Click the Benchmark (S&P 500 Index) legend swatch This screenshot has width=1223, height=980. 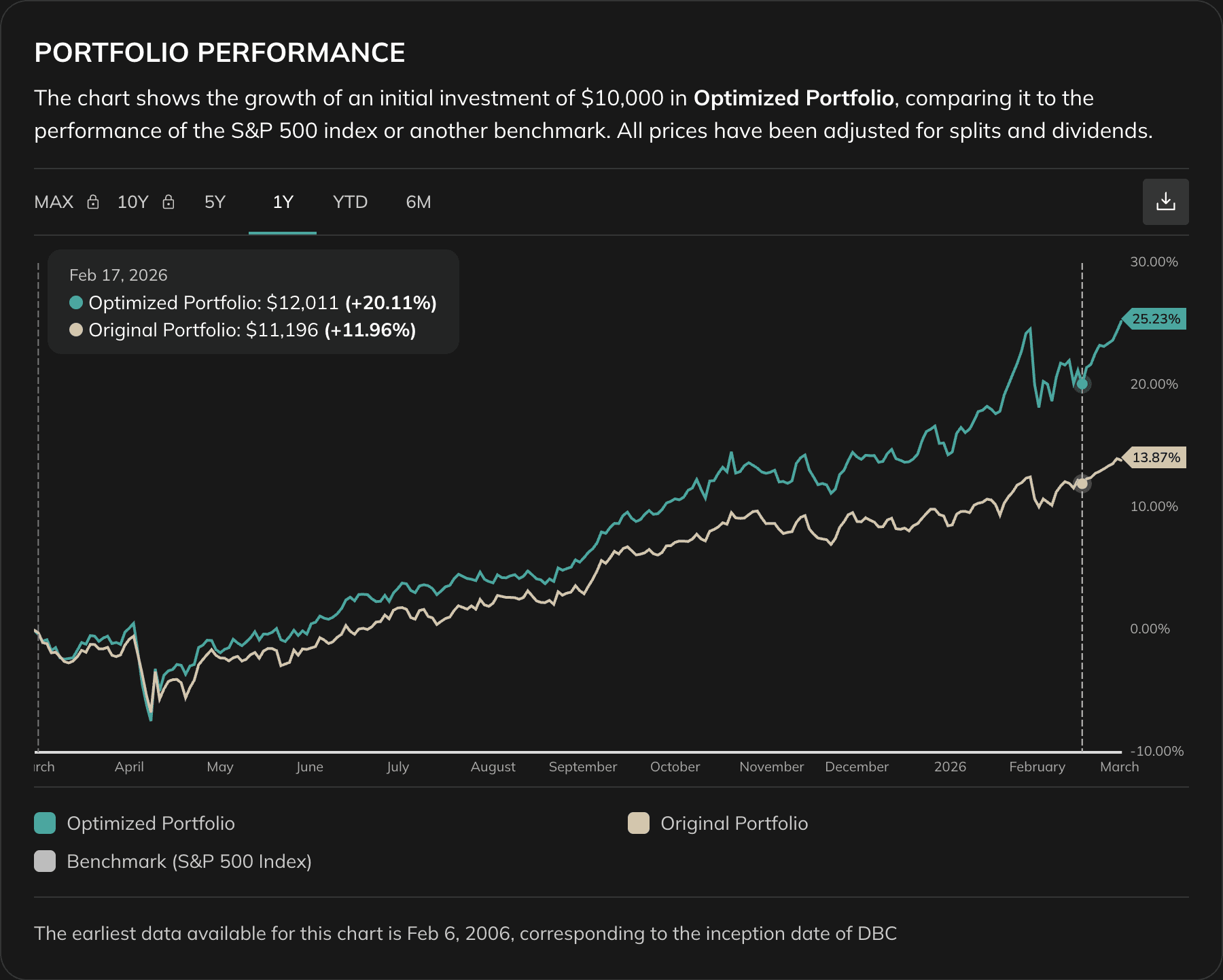click(44, 861)
